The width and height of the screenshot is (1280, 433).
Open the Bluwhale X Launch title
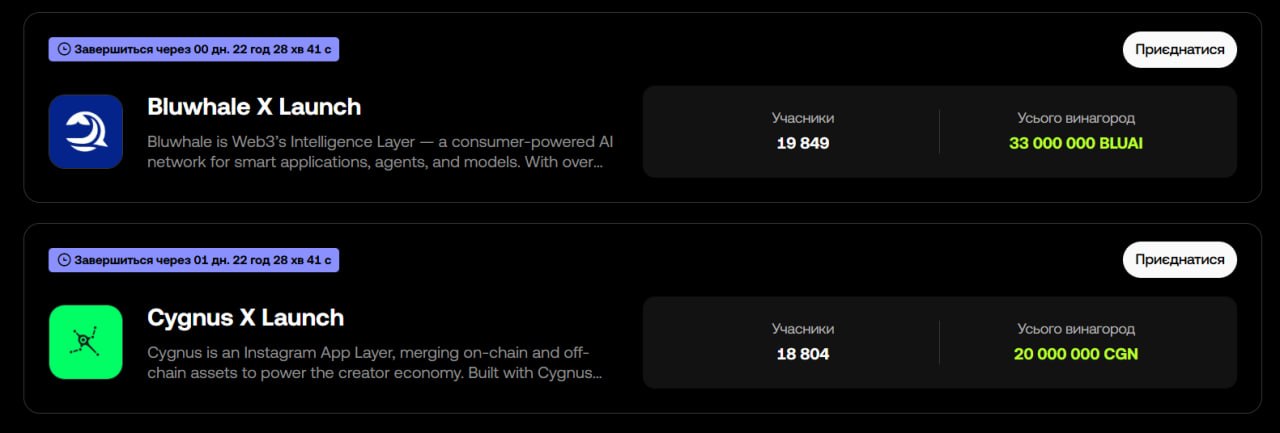point(254,106)
